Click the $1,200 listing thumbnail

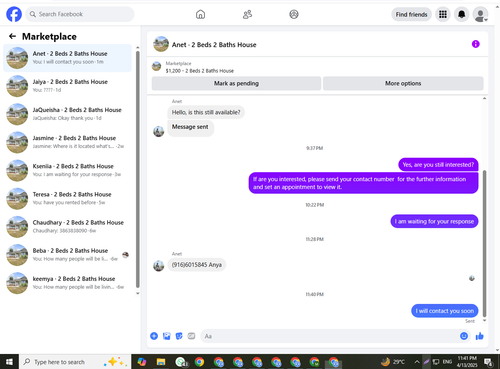[156, 66]
